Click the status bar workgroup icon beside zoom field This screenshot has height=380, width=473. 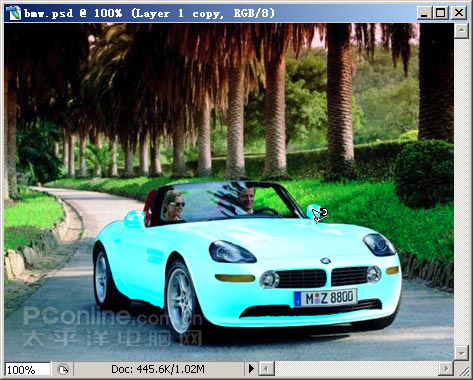coord(63,369)
